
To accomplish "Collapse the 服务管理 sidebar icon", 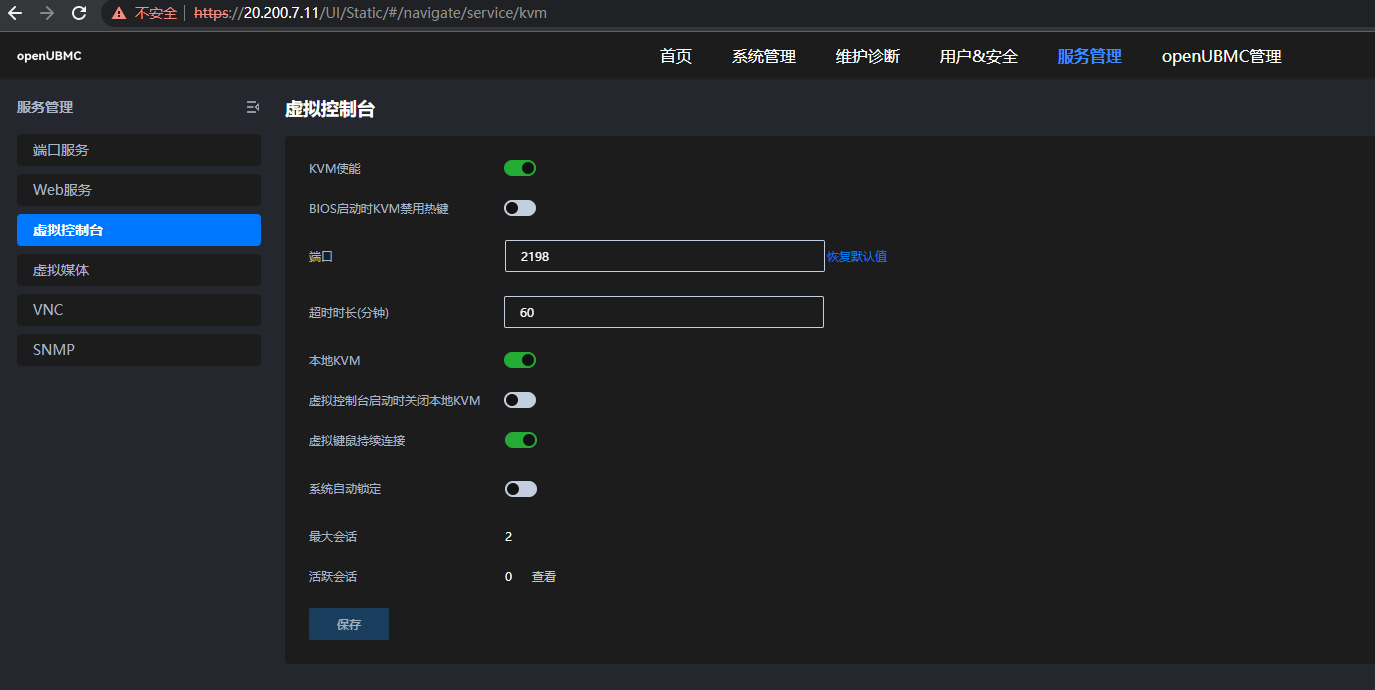I will (252, 107).
